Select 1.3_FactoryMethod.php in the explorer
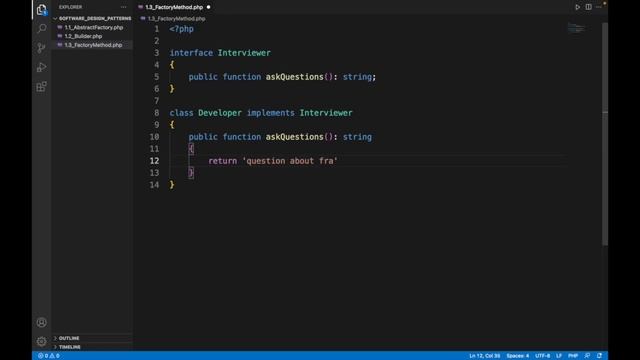 pos(93,45)
